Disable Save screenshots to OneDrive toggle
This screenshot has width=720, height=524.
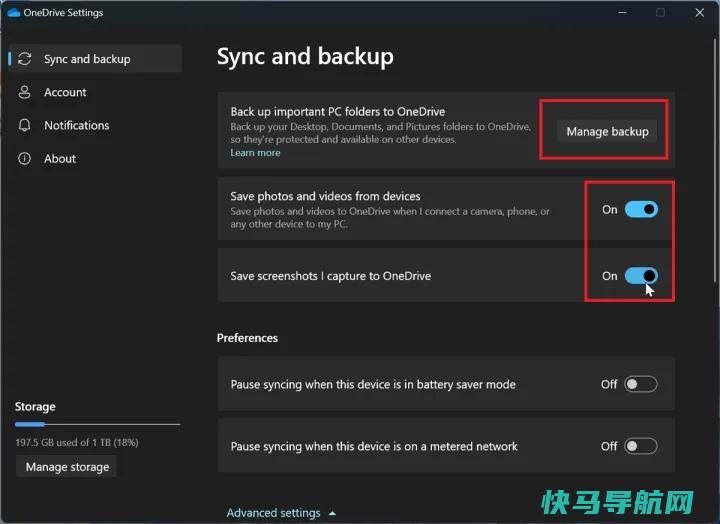pos(641,276)
